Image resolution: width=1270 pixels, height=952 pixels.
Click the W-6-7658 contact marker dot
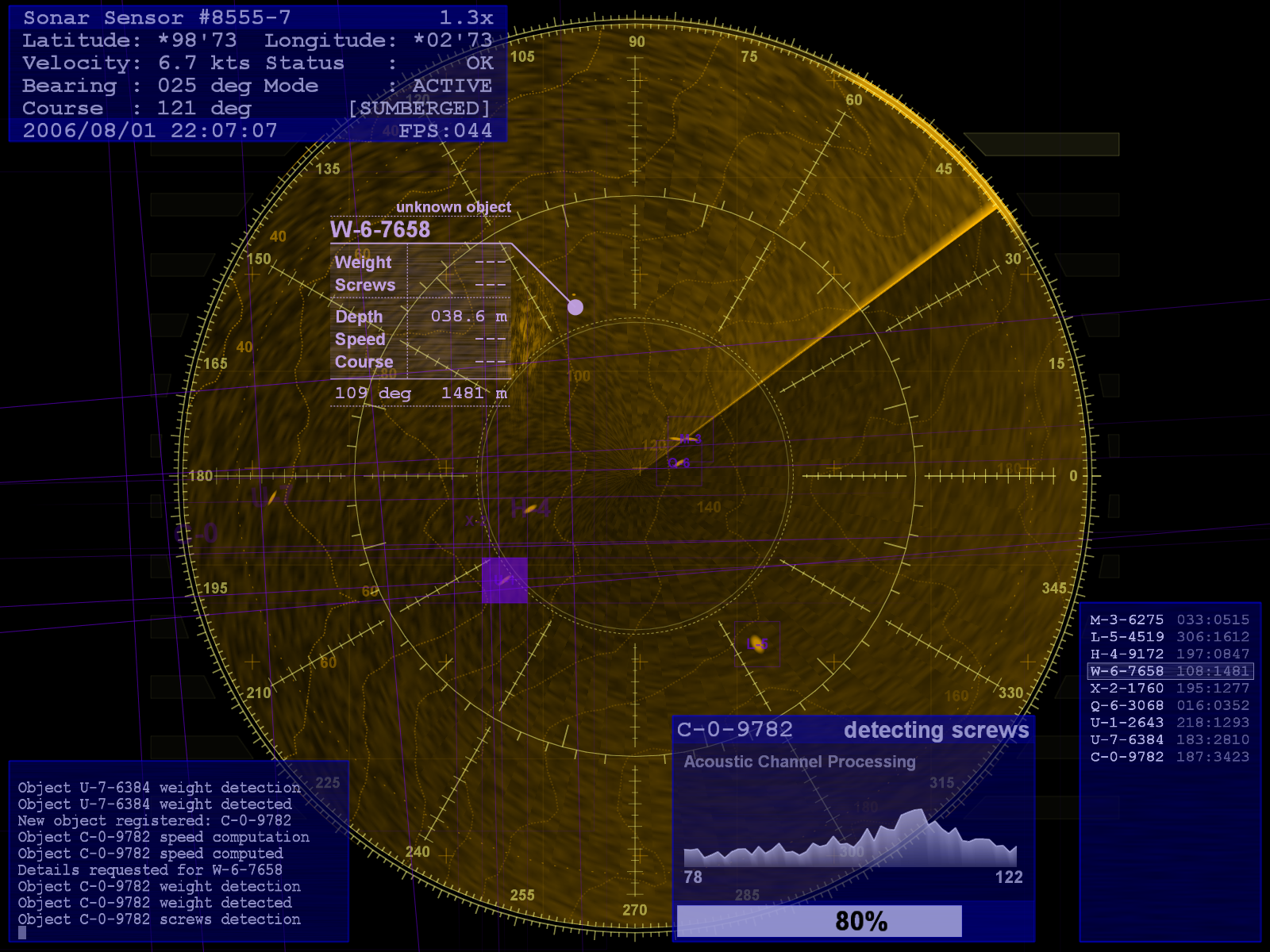[x=575, y=307]
